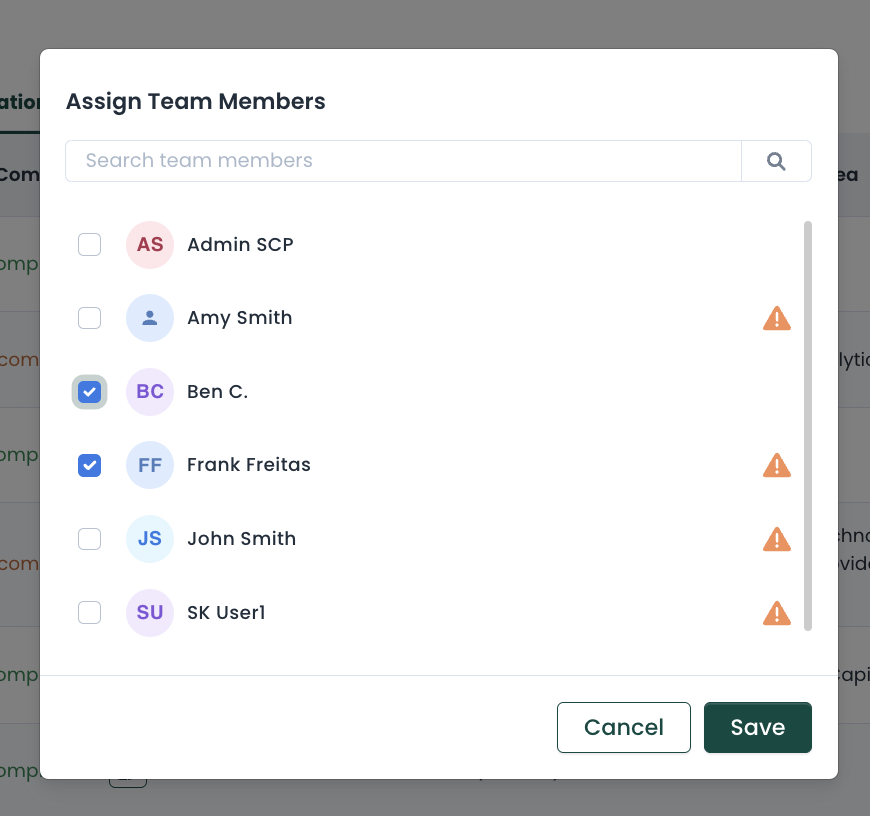Click the warning icon on John Smith's row
The image size is (870, 816).
click(776, 539)
